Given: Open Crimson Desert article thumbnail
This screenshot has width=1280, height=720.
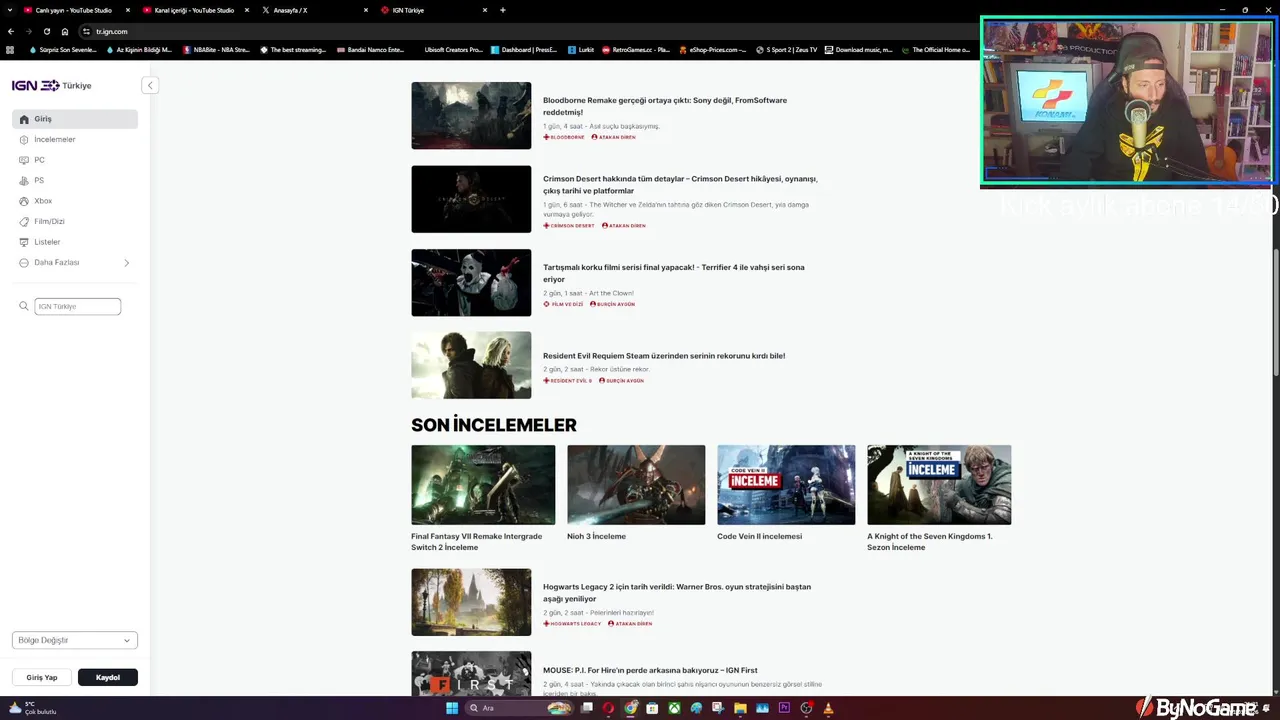Looking at the screenshot, I should click(471, 199).
